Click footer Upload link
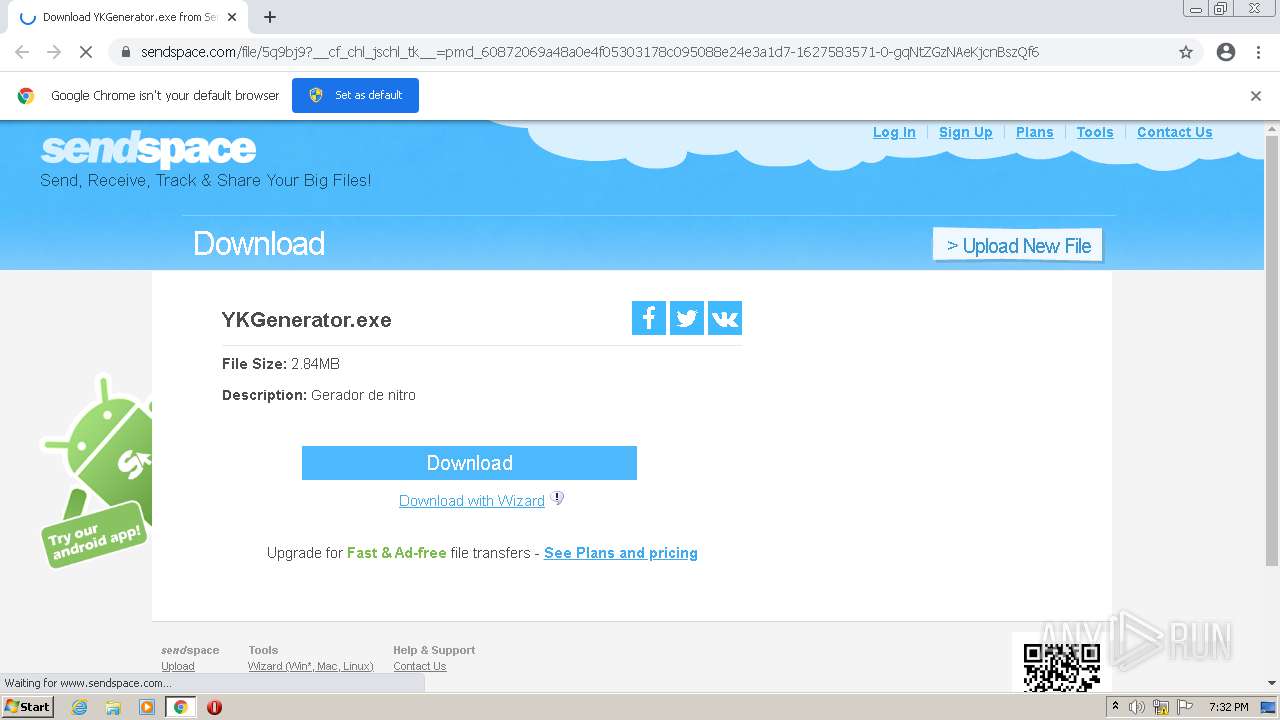This screenshot has width=1280, height=720. [178, 666]
